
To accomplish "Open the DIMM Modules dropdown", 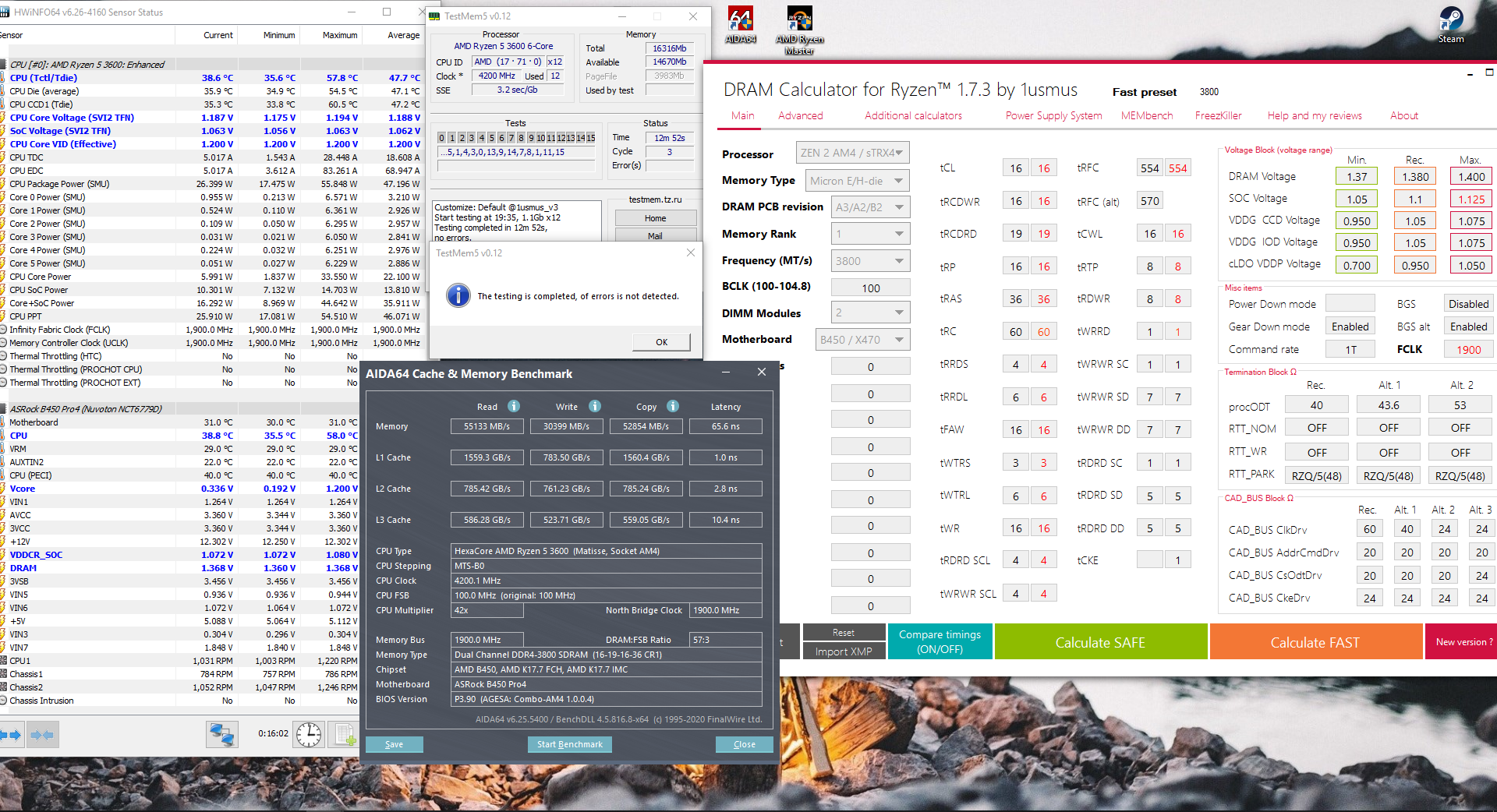I will click(870, 312).
